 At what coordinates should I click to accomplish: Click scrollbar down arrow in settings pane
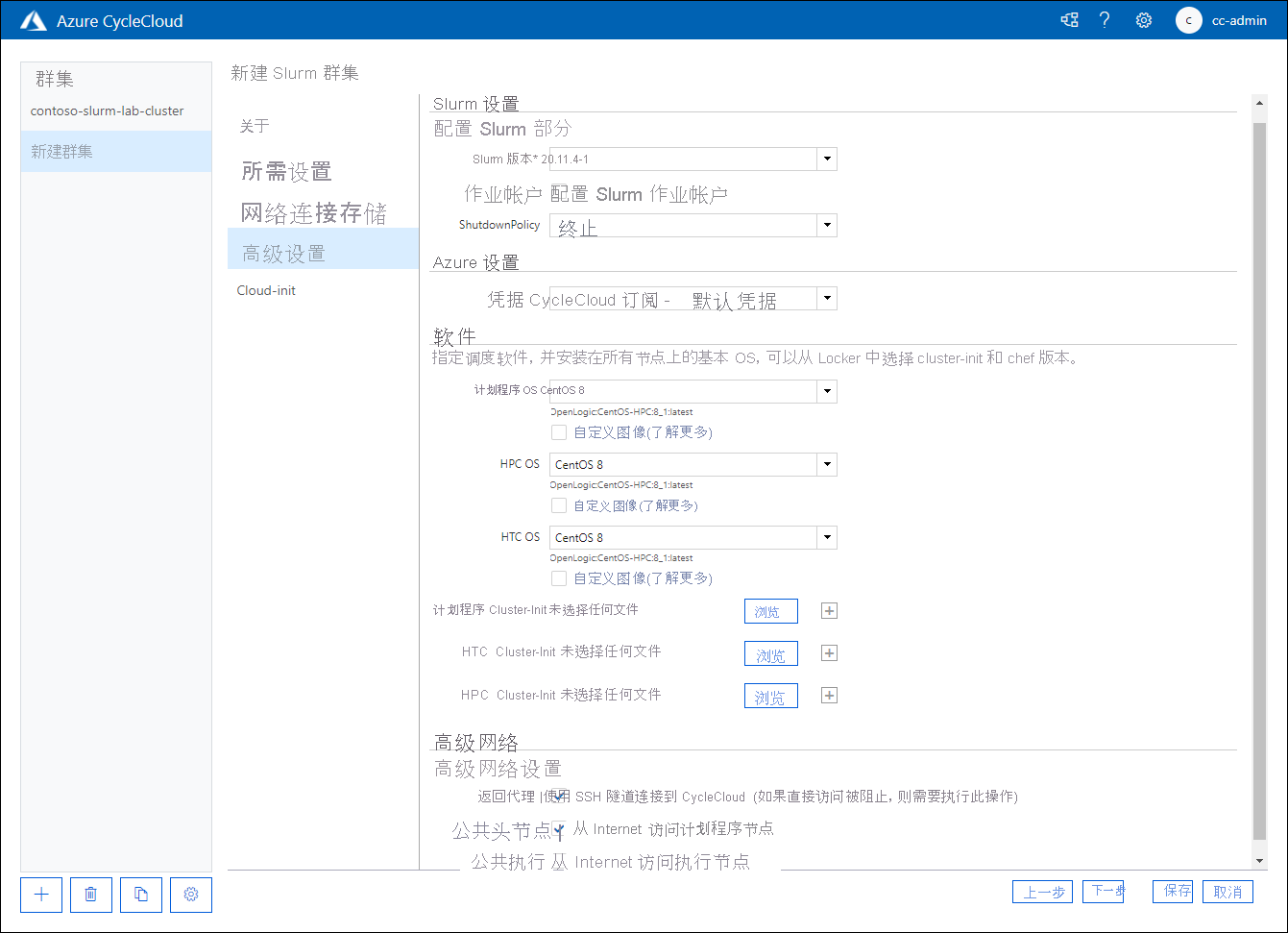tap(1260, 861)
